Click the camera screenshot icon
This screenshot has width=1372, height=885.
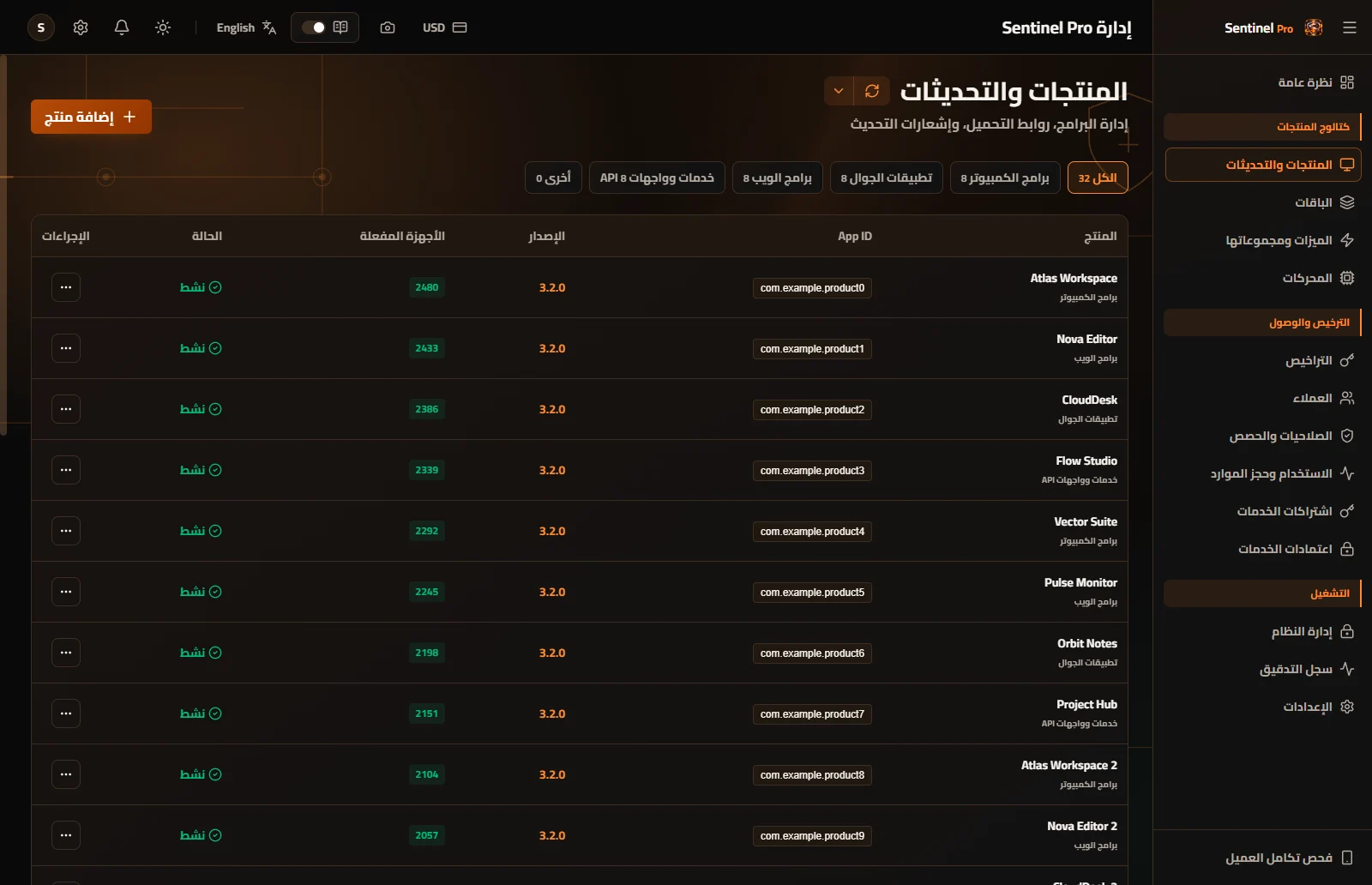pos(388,27)
